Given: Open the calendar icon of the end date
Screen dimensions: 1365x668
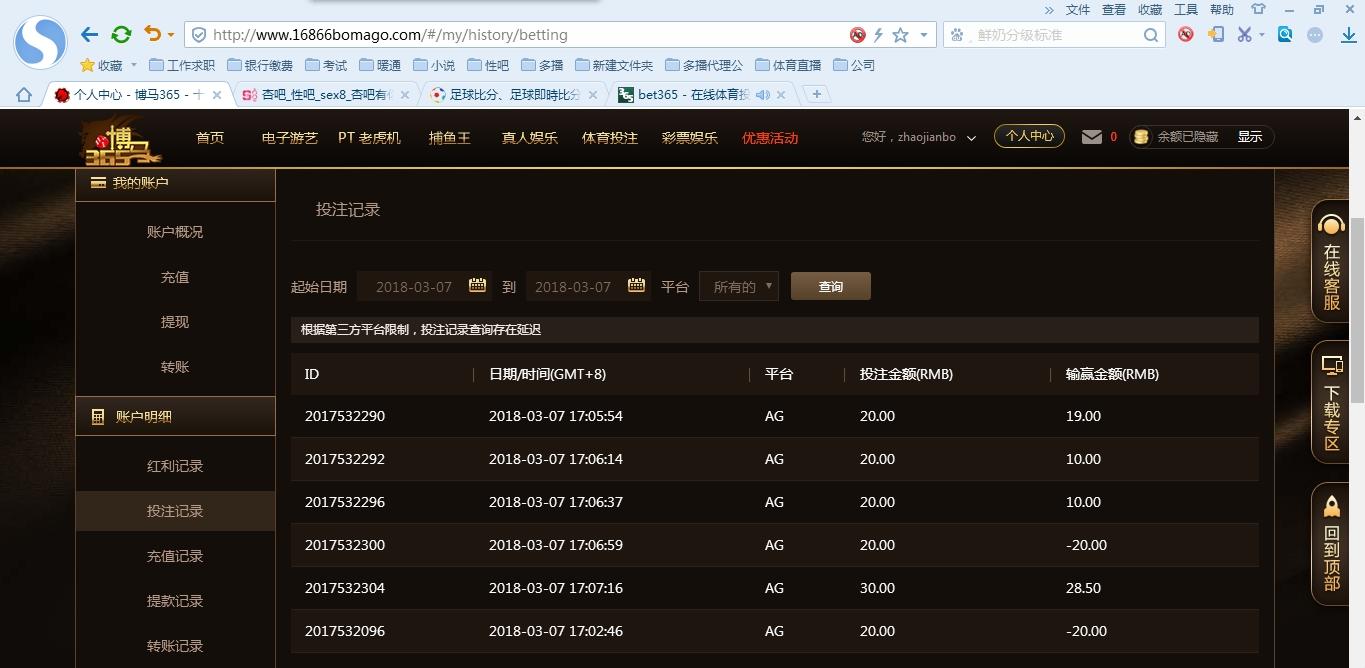Looking at the screenshot, I should (x=636, y=285).
